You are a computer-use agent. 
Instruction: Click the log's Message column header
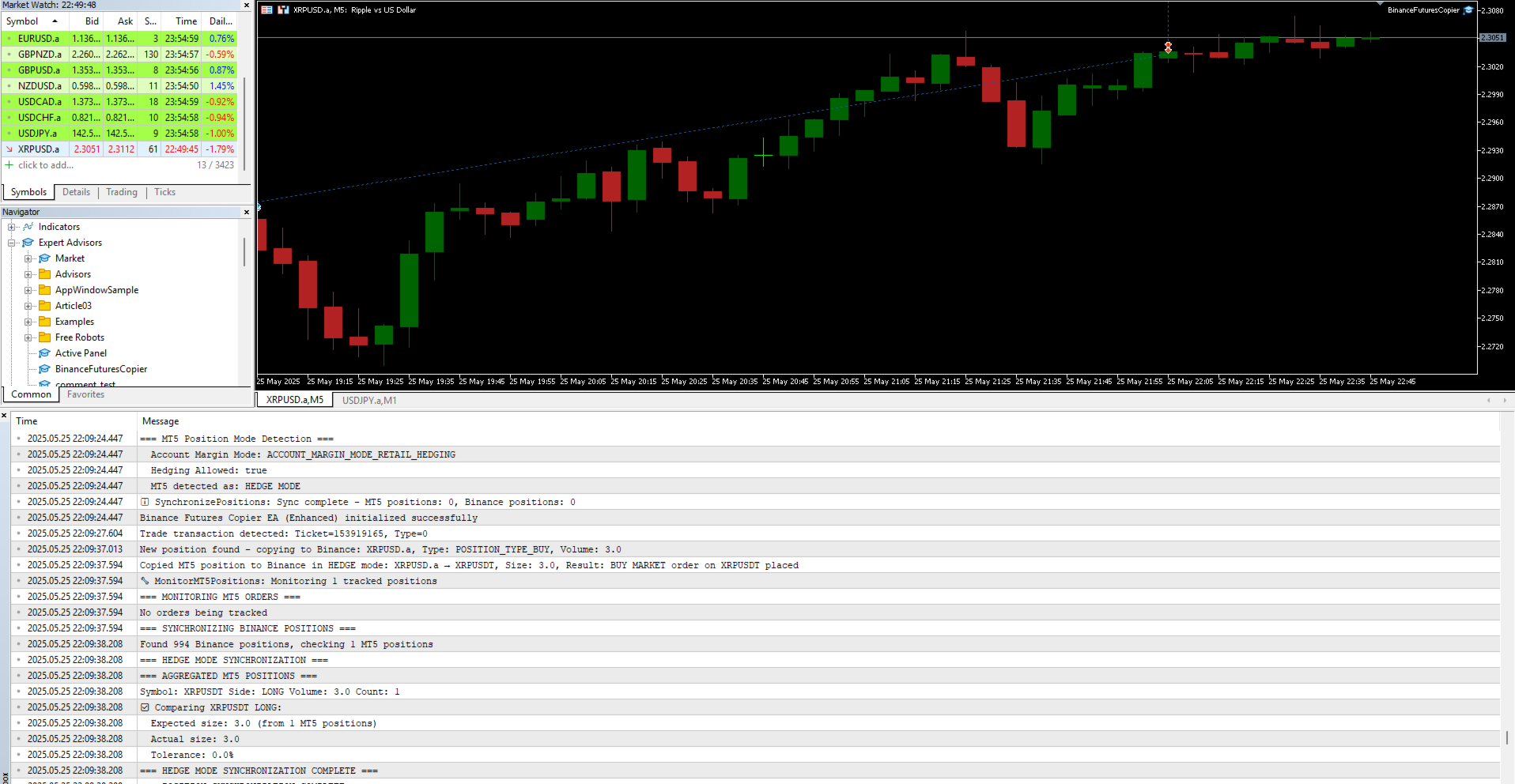(161, 421)
